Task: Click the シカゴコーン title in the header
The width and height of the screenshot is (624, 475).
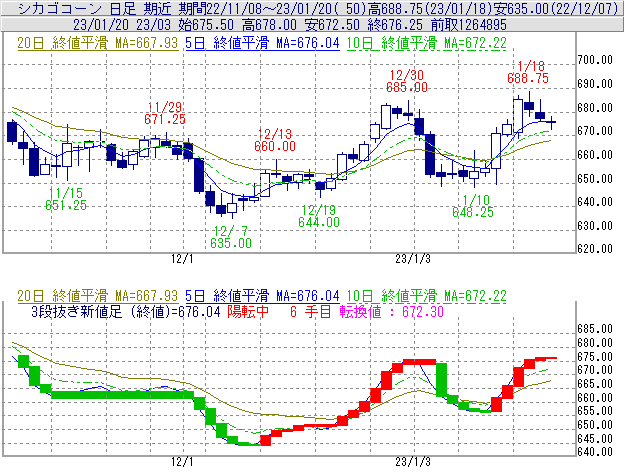Action: pos(60,8)
